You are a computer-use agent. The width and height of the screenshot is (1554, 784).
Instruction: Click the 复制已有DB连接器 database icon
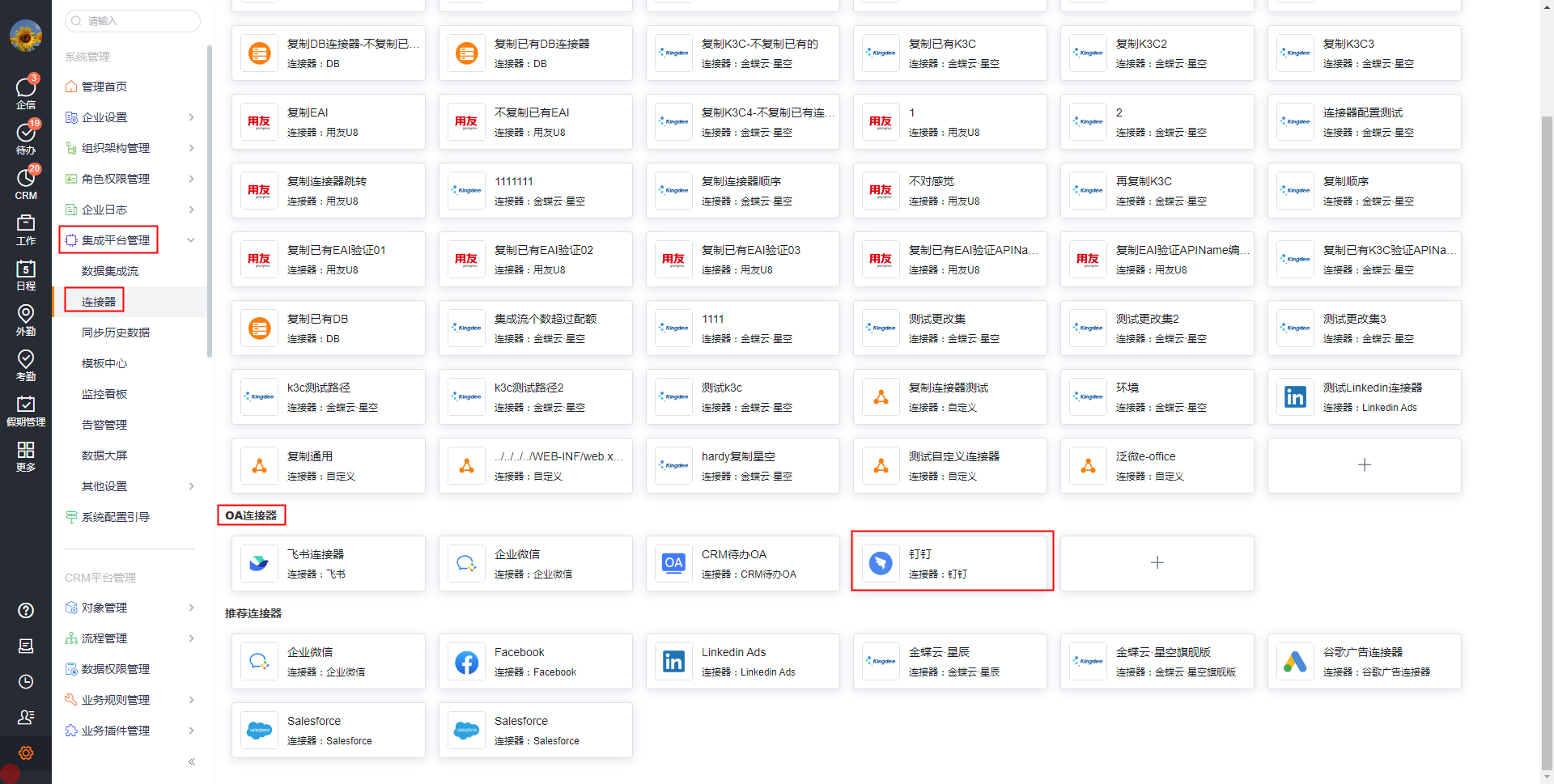click(x=466, y=53)
